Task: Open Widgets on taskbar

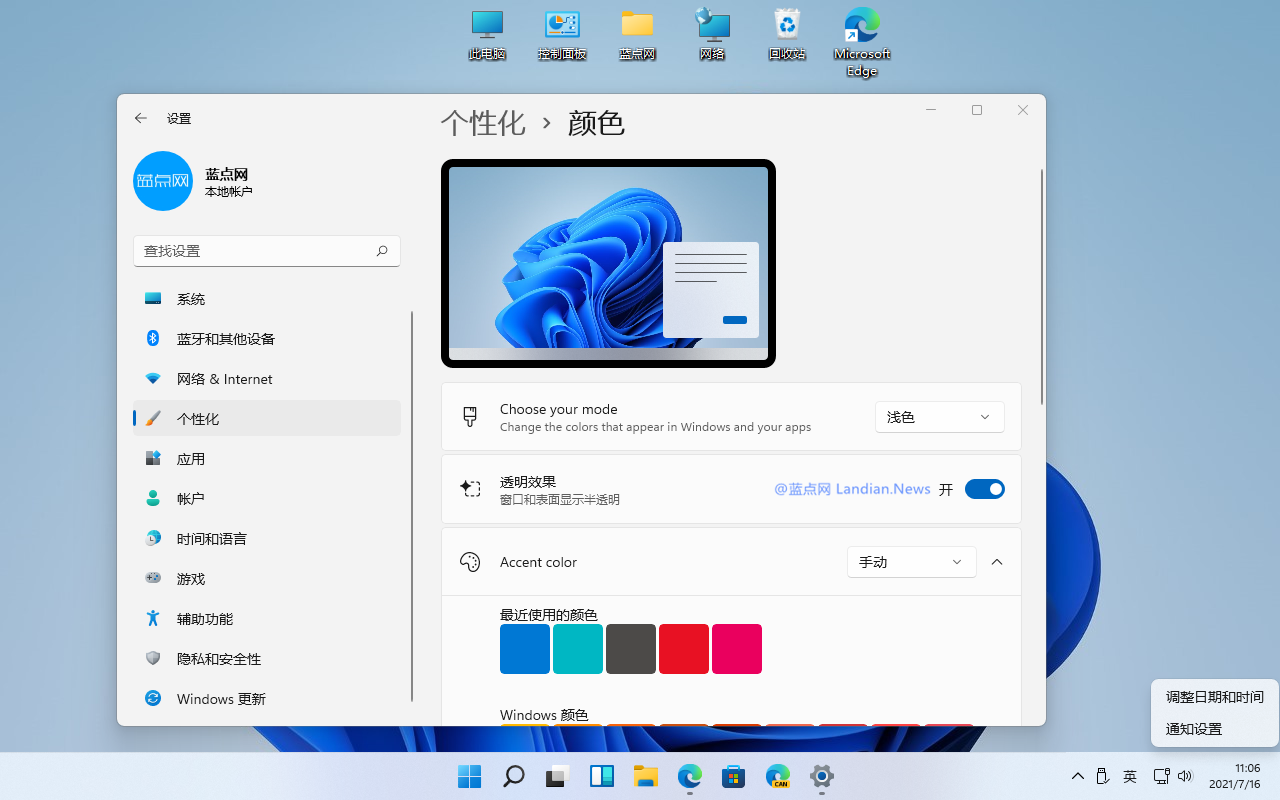Action: [601, 776]
